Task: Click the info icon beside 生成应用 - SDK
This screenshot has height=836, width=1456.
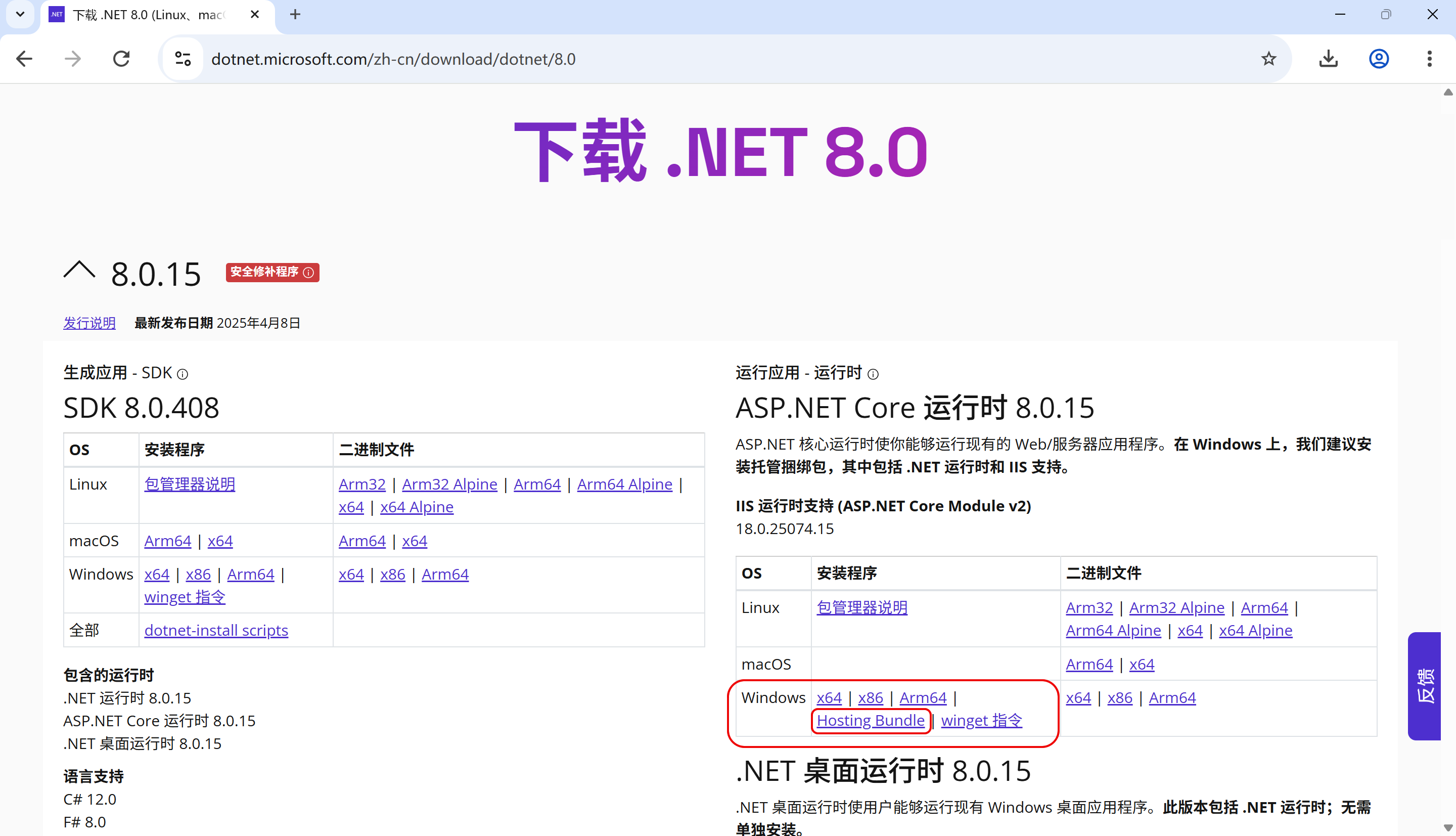Action: (x=183, y=374)
